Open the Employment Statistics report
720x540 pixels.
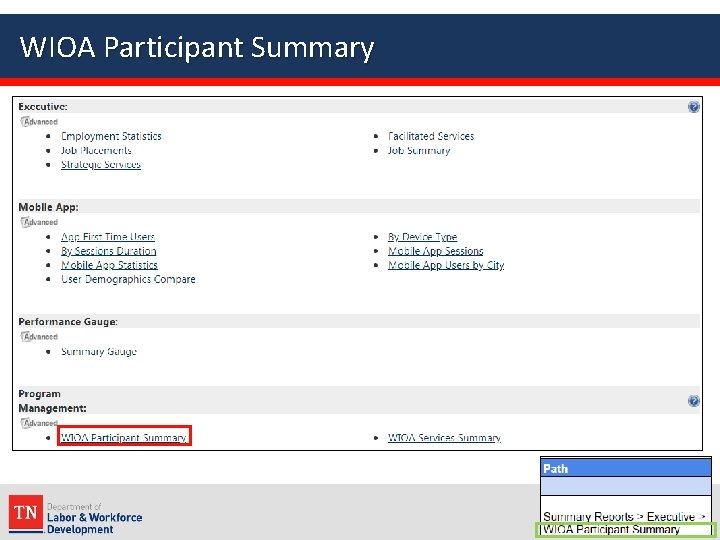click(x=111, y=136)
